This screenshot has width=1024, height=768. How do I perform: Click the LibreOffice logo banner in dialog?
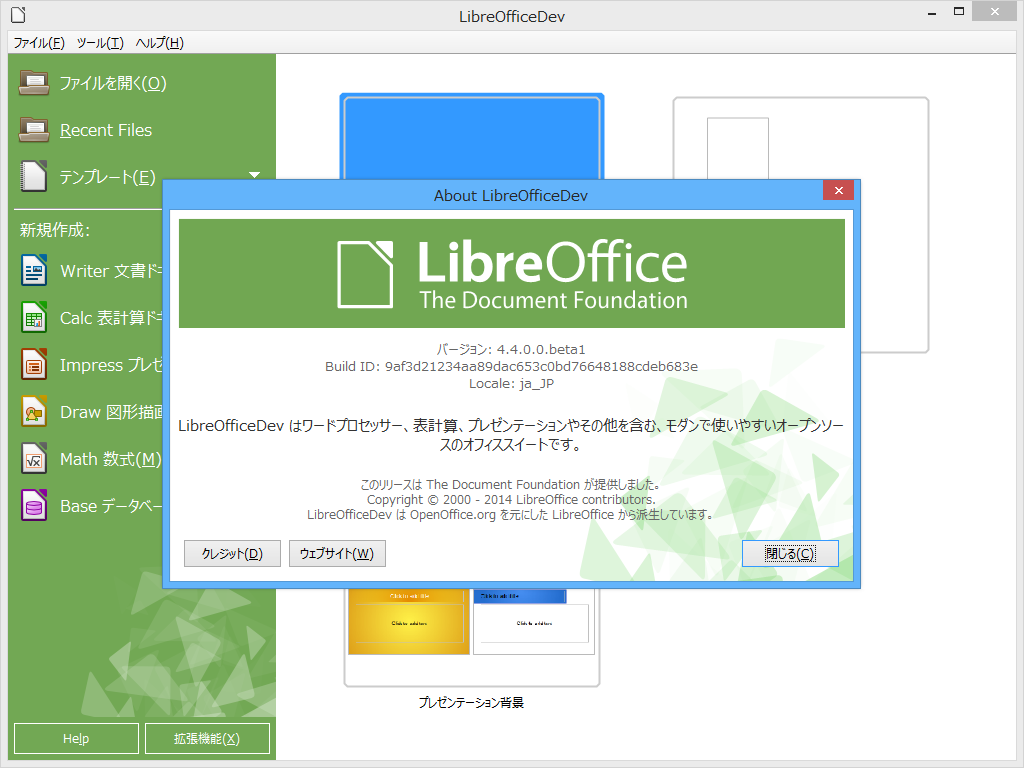tap(512, 273)
